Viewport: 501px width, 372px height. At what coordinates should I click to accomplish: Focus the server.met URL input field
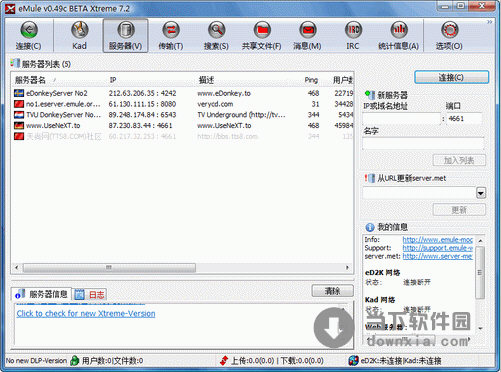[x=419, y=193]
